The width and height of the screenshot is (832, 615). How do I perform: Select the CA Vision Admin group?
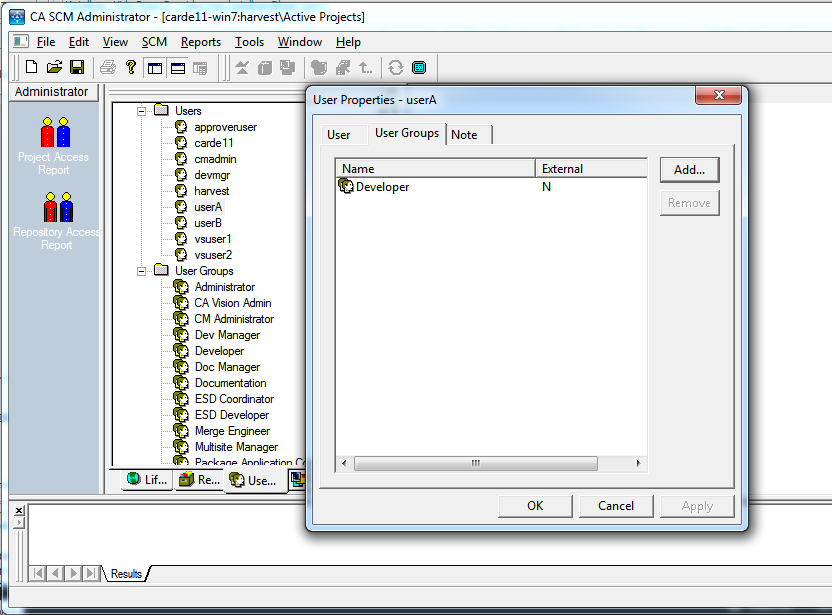232,303
